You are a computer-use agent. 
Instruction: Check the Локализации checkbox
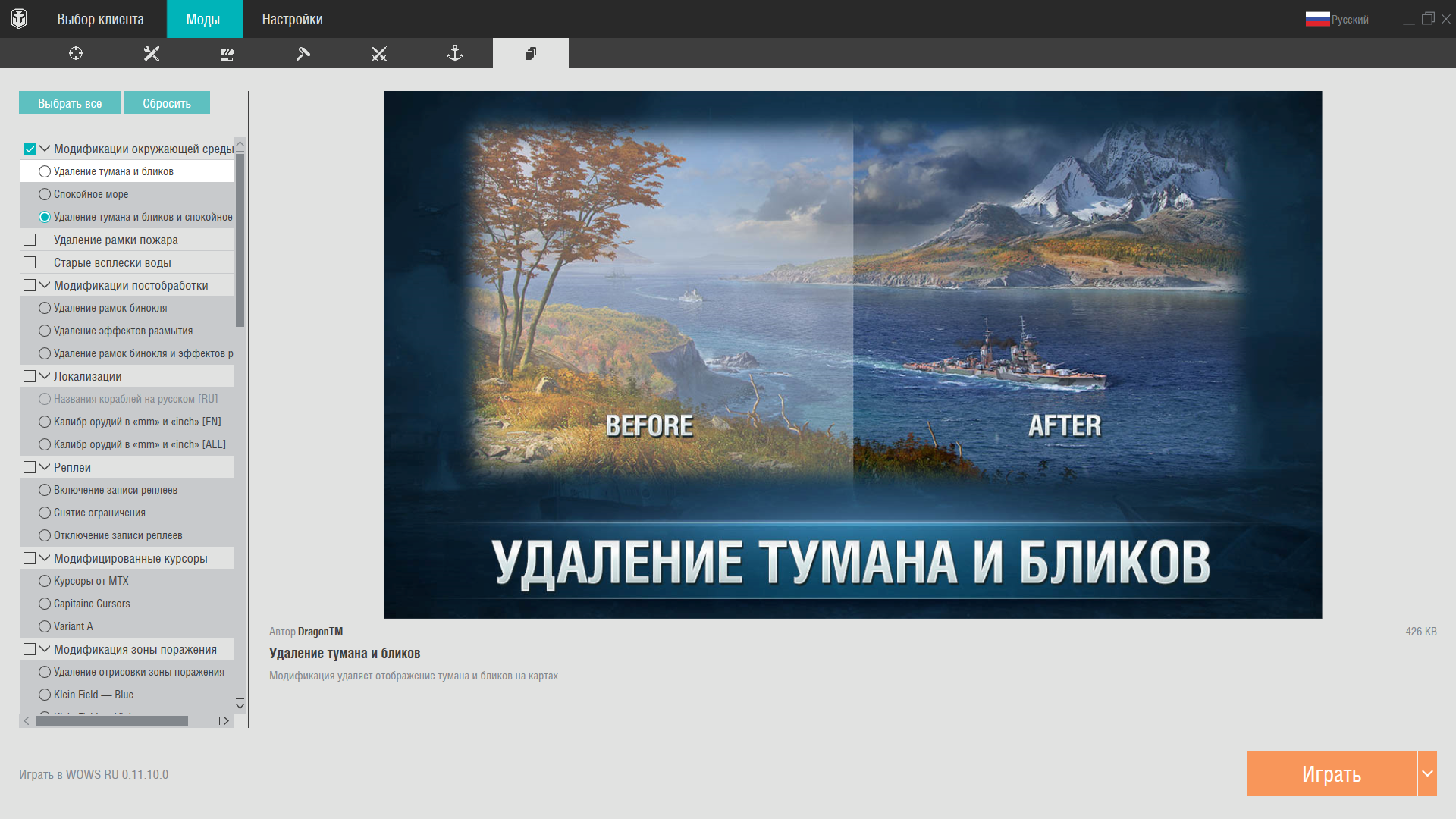(x=30, y=376)
